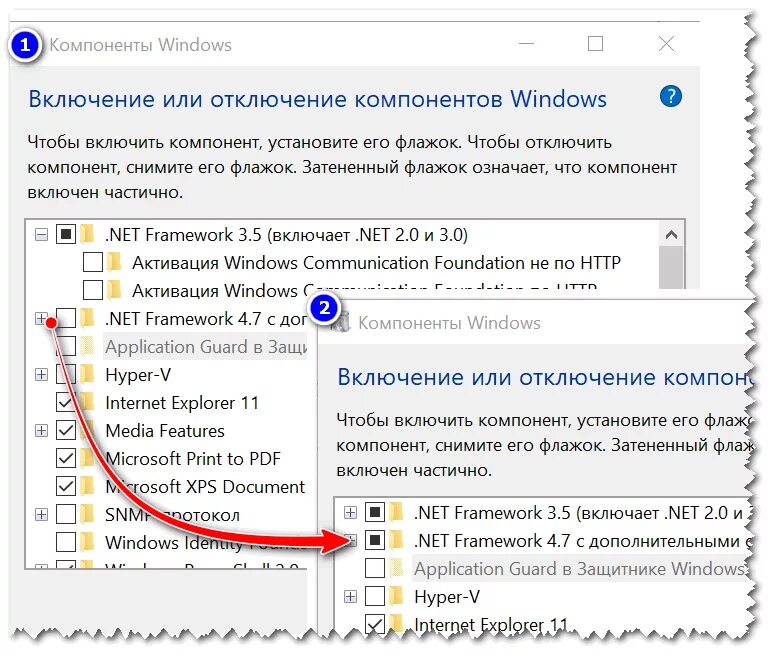Expand SNMP-протокол node
Screen dimensions: 773x656
[41, 515]
